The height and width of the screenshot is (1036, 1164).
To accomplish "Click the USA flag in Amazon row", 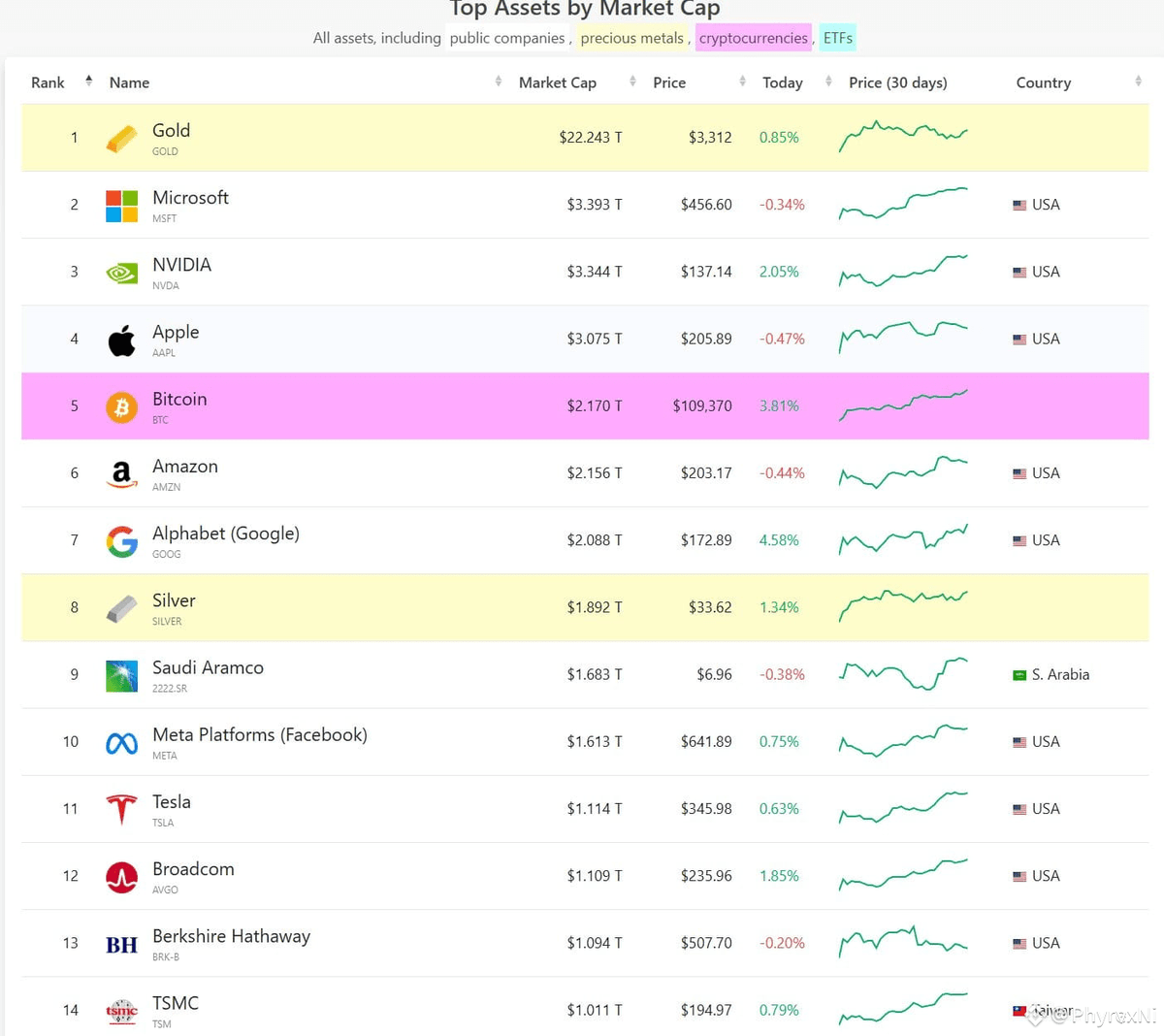I will (1019, 473).
